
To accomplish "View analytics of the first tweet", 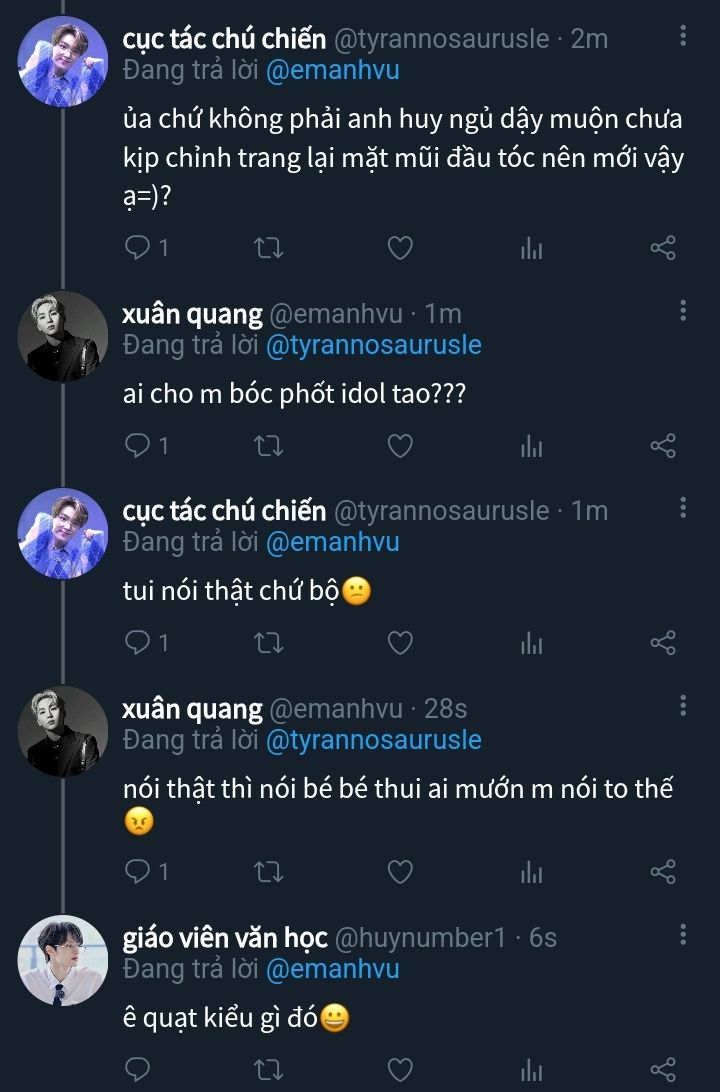I will coord(531,248).
